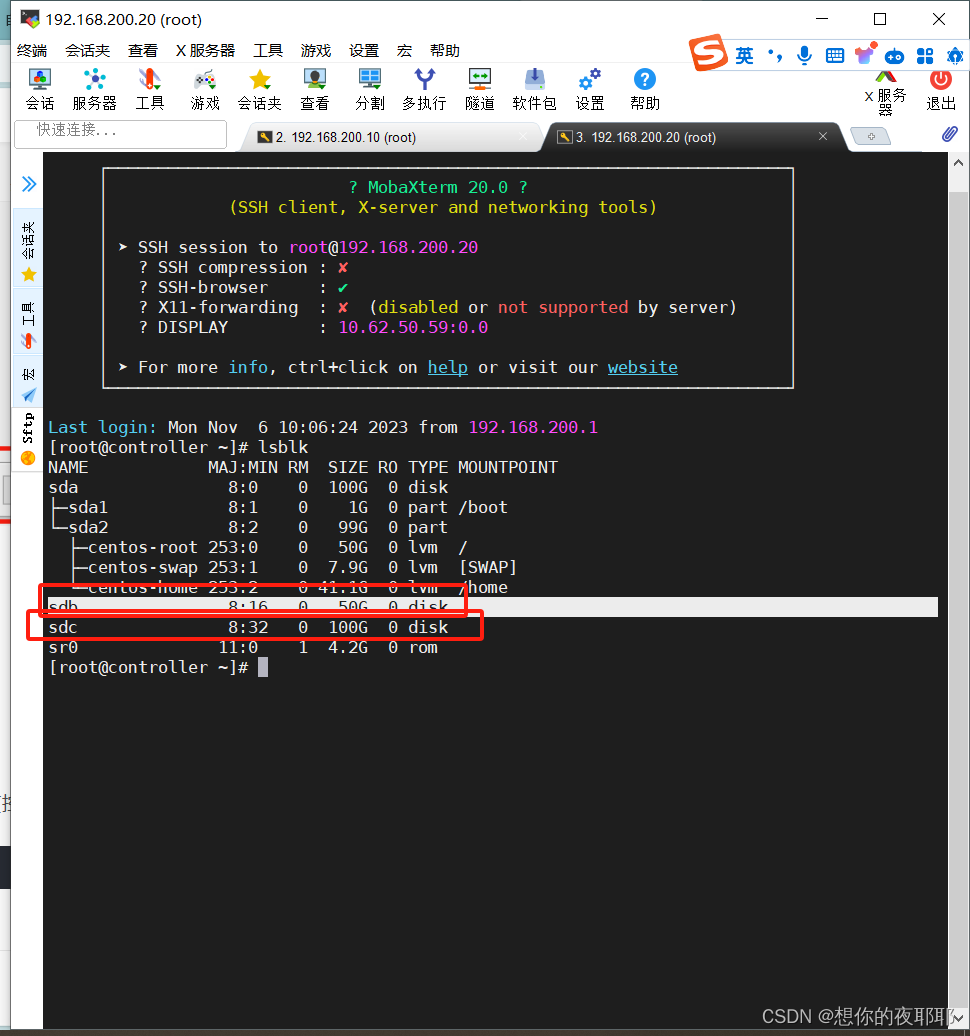Toggle Sogou 英 language mode
The width and height of the screenshot is (970, 1036).
744,56
